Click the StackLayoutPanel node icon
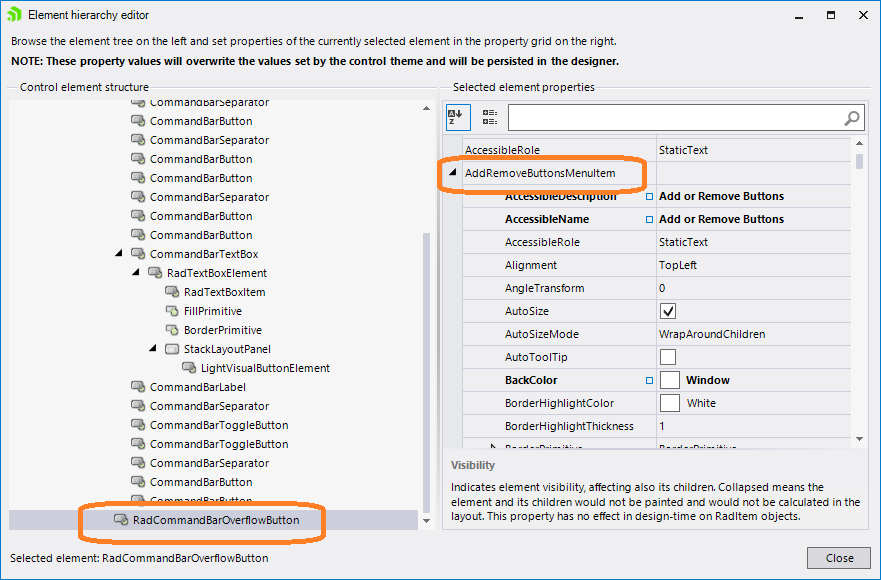 pos(172,349)
